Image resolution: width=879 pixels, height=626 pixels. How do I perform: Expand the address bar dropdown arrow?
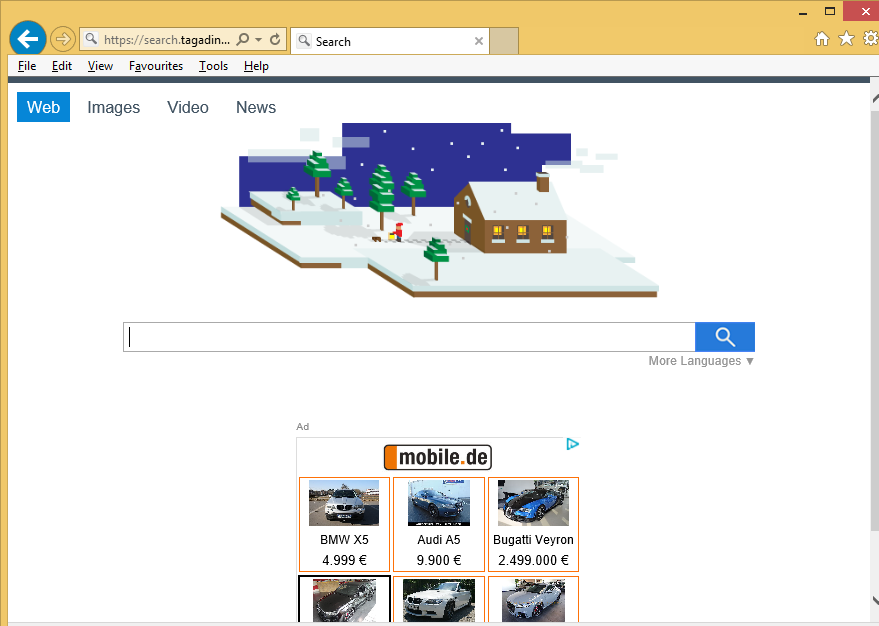click(259, 40)
